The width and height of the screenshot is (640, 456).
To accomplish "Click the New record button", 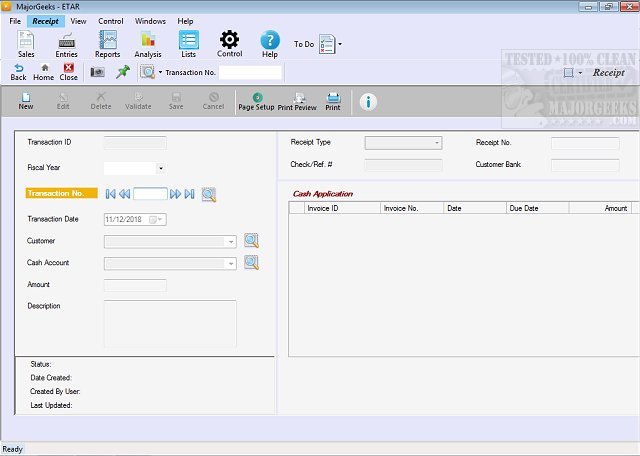I will tap(26, 101).
